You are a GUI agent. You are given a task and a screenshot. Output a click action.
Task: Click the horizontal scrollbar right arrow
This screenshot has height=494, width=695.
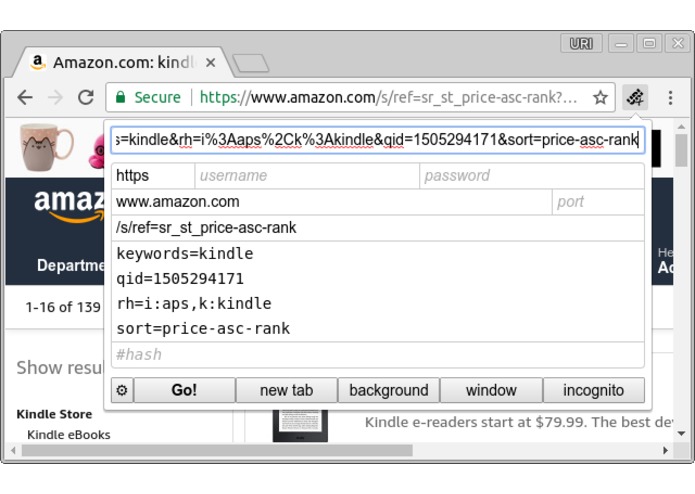click(665, 450)
